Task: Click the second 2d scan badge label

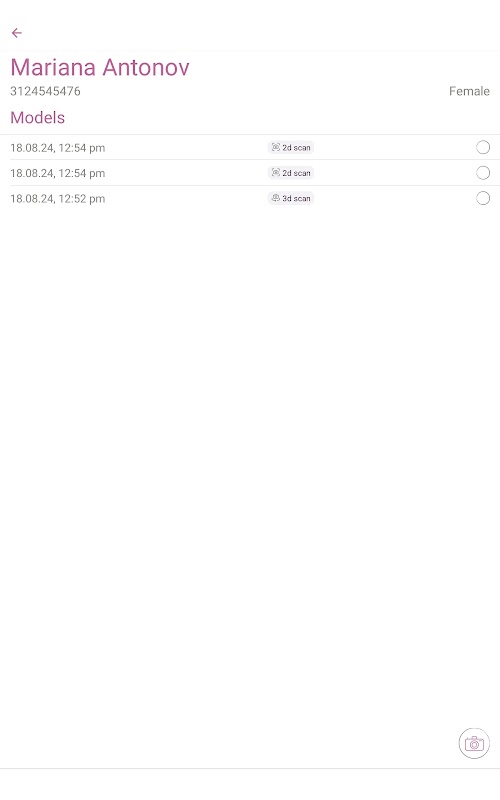Action: (x=296, y=173)
